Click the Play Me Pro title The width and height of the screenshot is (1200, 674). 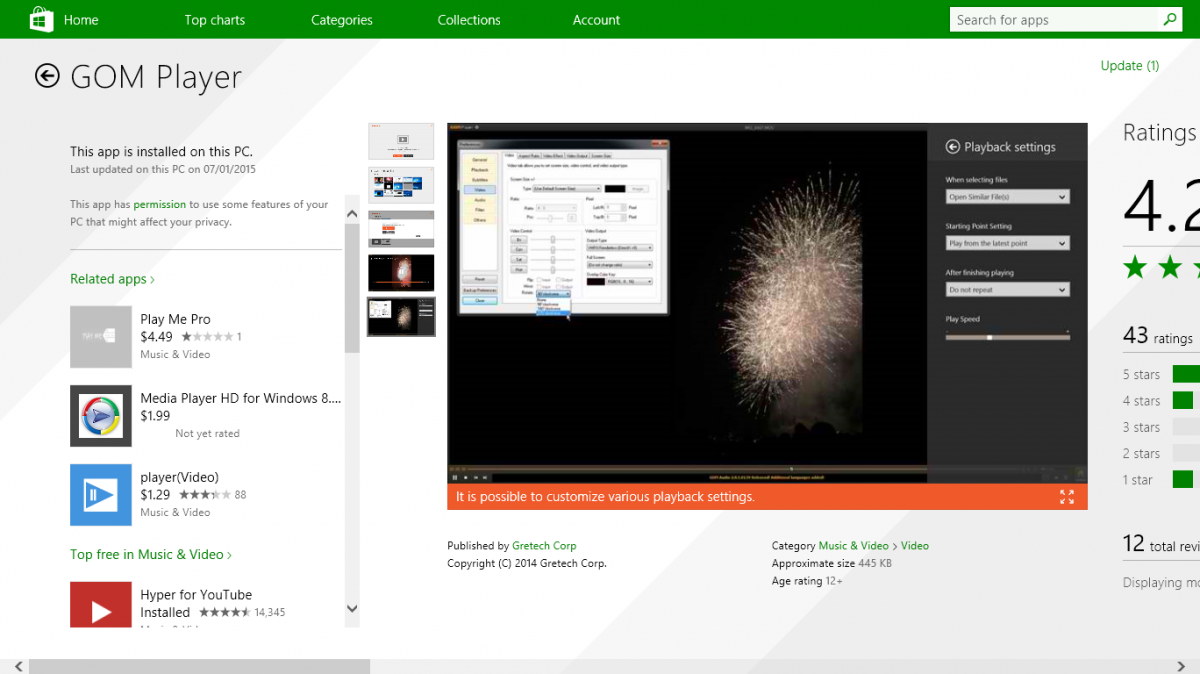176,319
